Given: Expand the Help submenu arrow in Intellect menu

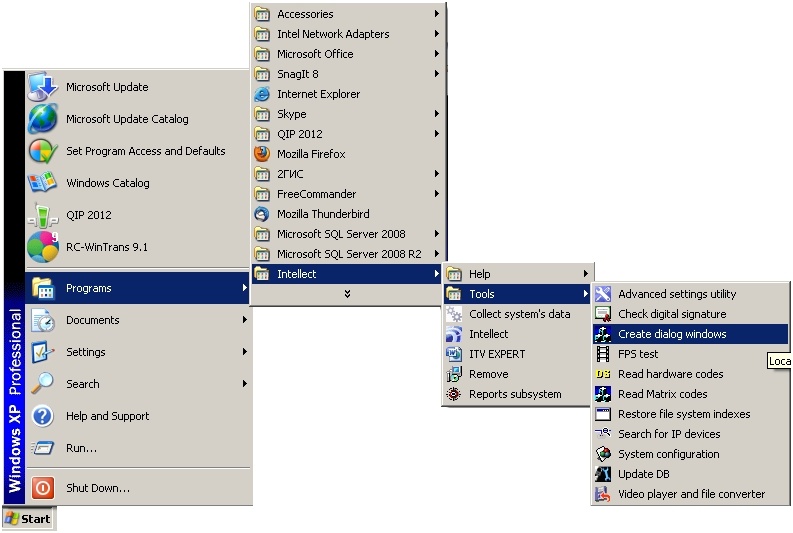Looking at the screenshot, I should click(x=586, y=274).
